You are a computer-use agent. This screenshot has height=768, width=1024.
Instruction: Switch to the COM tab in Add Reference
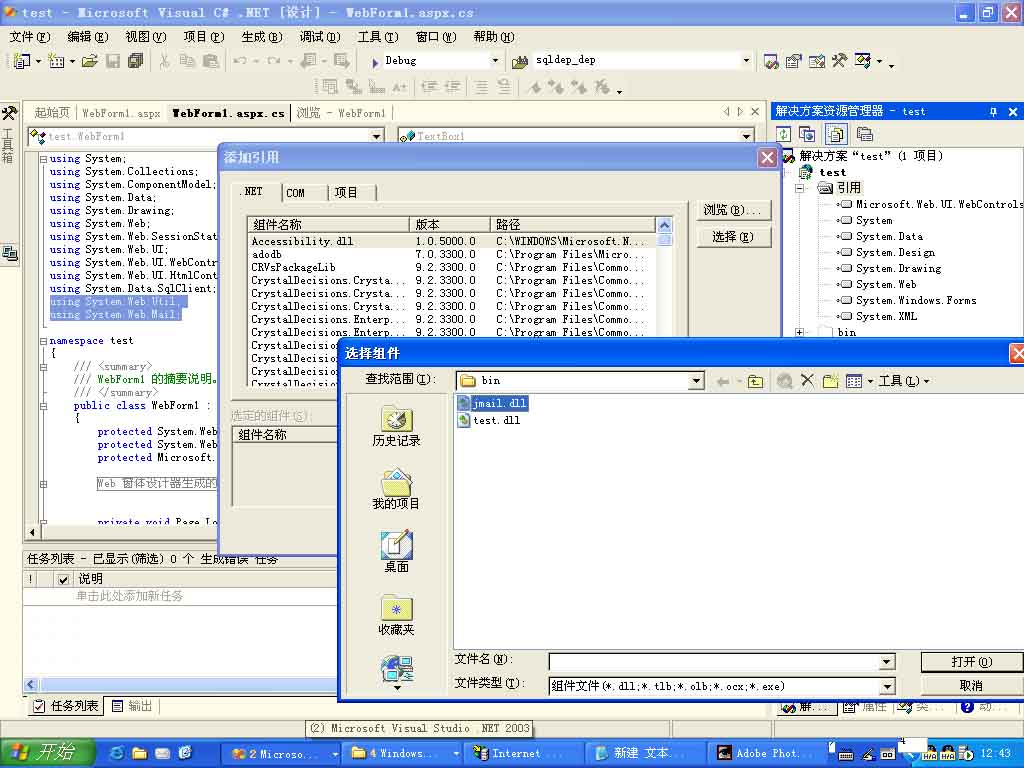(x=296, y=193)
